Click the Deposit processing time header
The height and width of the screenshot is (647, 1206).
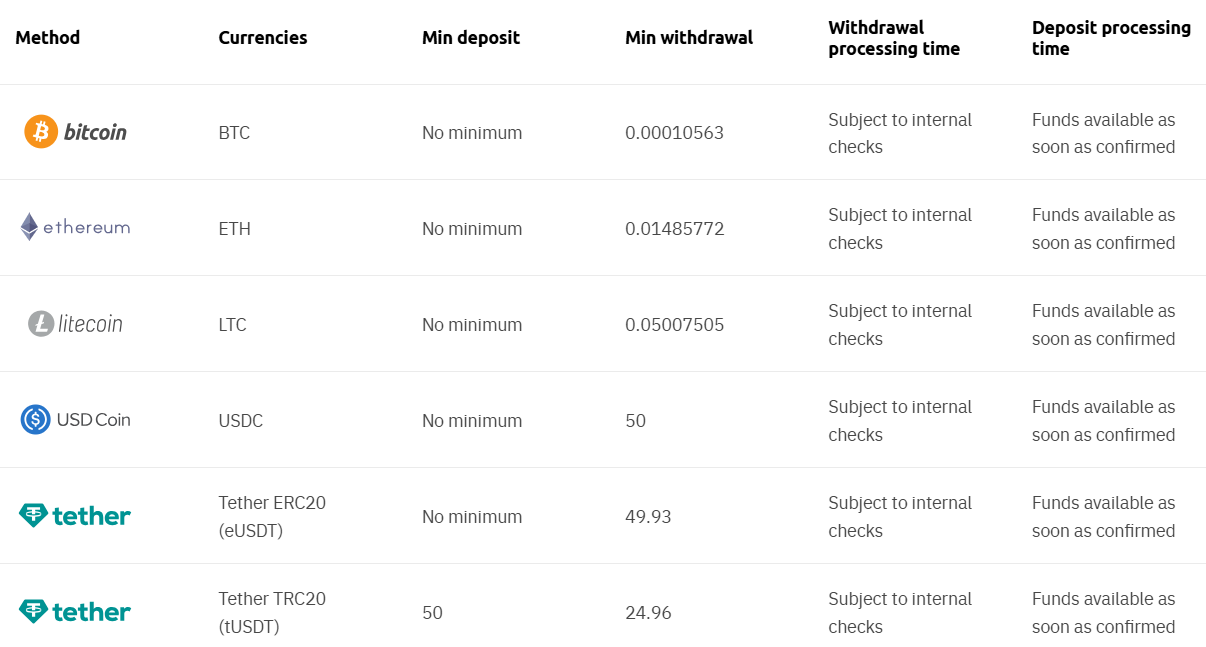pos(1111,38)
